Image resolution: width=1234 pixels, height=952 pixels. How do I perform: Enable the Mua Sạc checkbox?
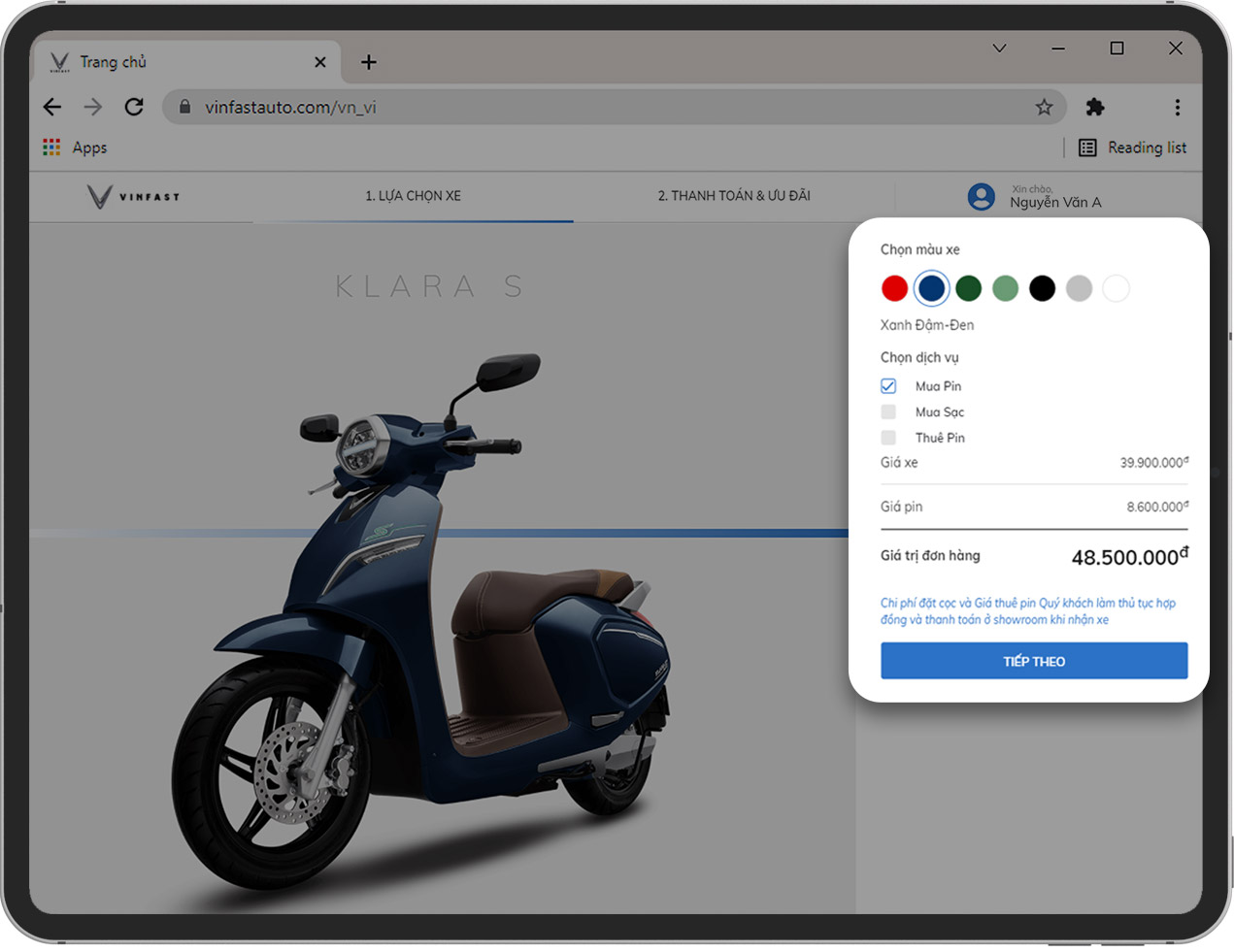tap(888, 412)
